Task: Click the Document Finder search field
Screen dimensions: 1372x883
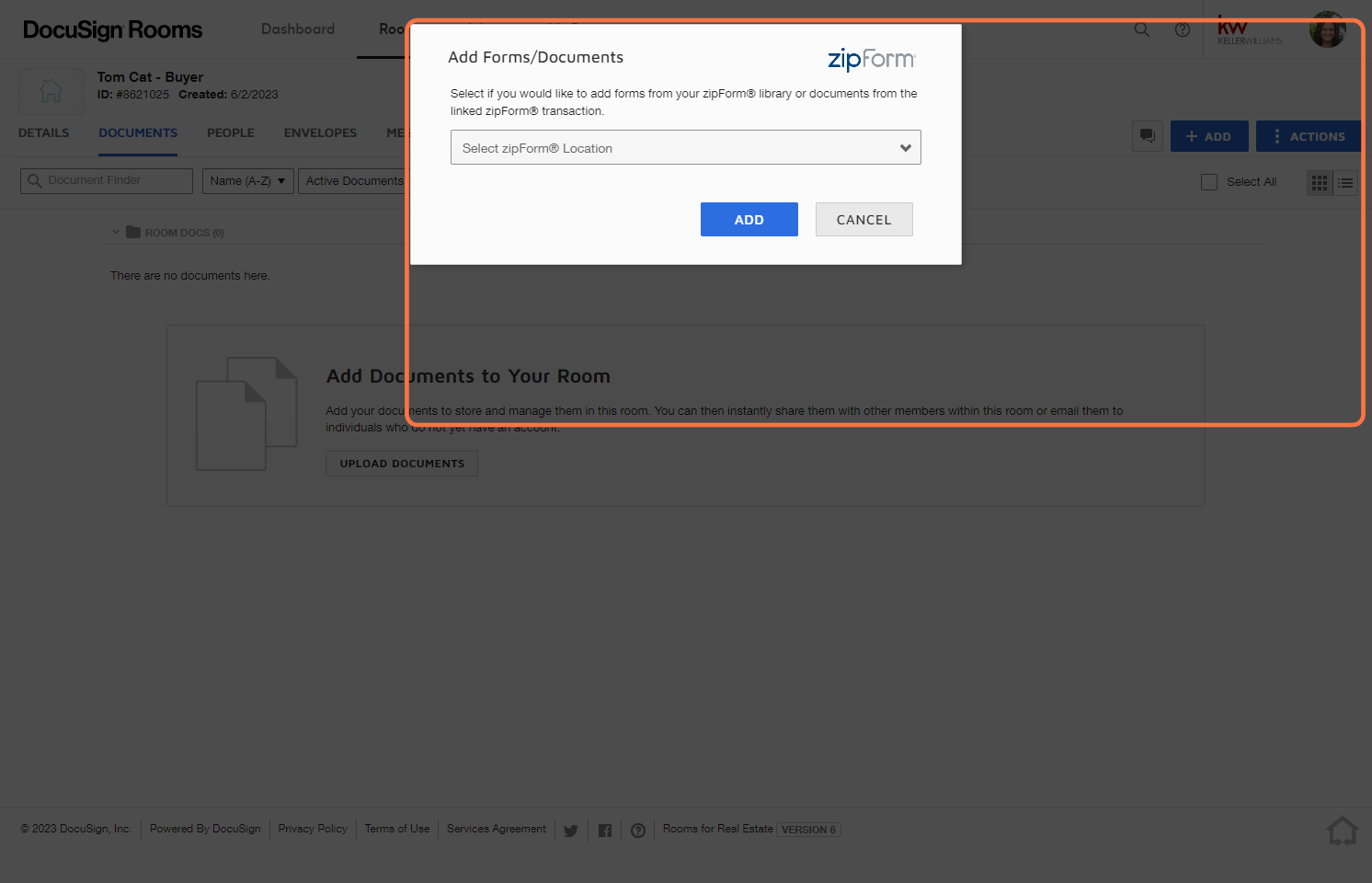Action: [107, 181]
